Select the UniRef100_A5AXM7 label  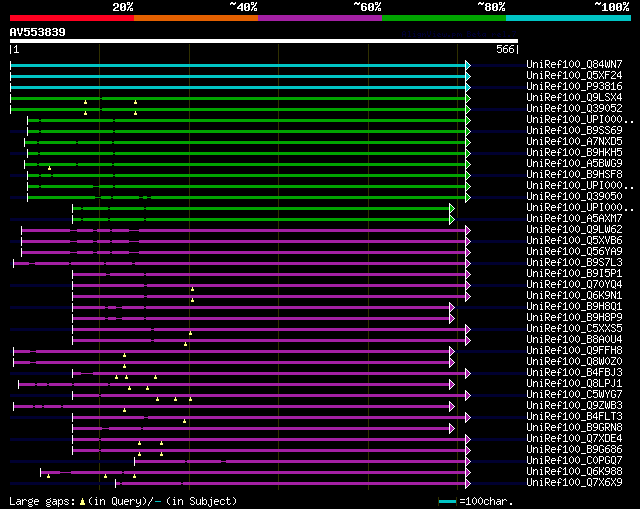click(x=574, y=218)
